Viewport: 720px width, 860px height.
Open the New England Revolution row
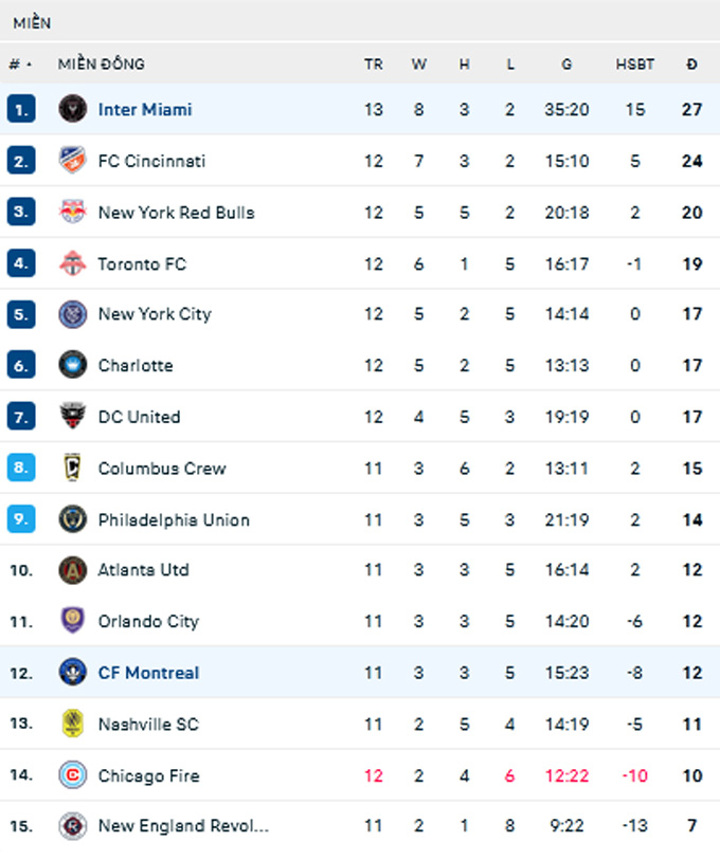click(360, 825)
